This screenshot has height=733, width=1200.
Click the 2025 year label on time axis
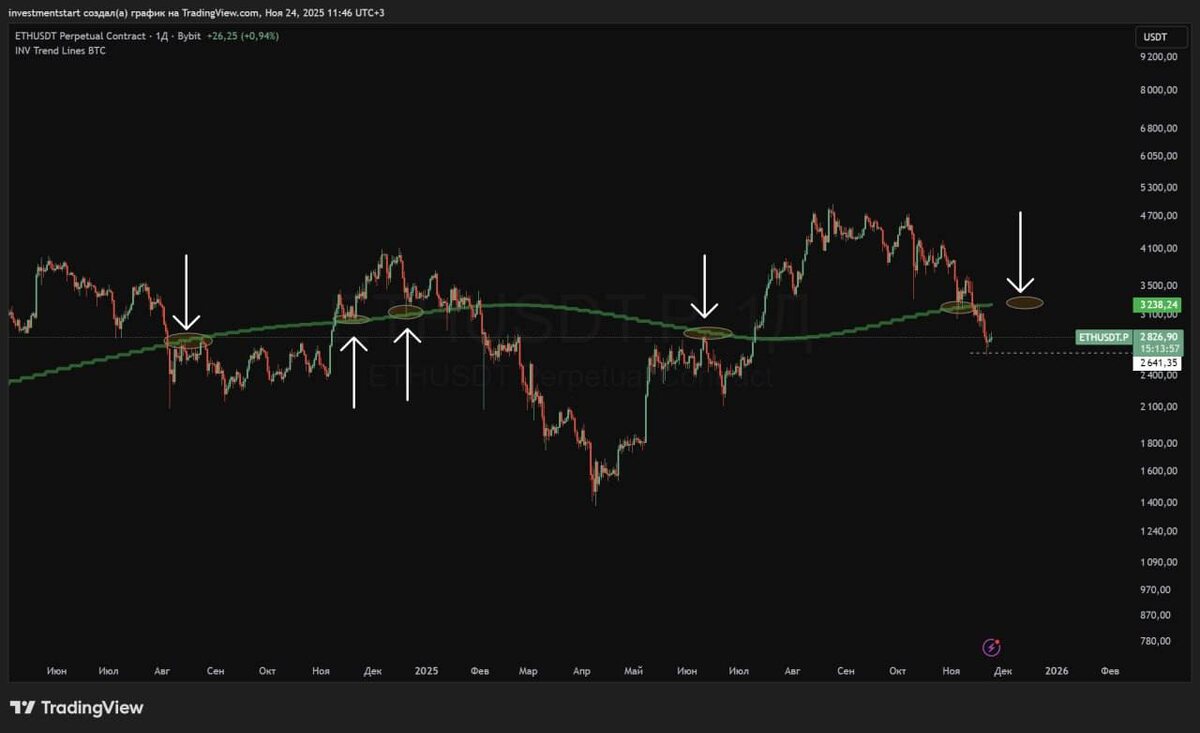point(427,672)
